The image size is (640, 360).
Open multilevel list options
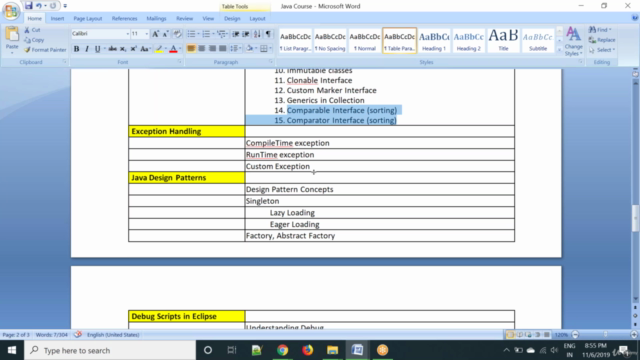coord(222,34)
